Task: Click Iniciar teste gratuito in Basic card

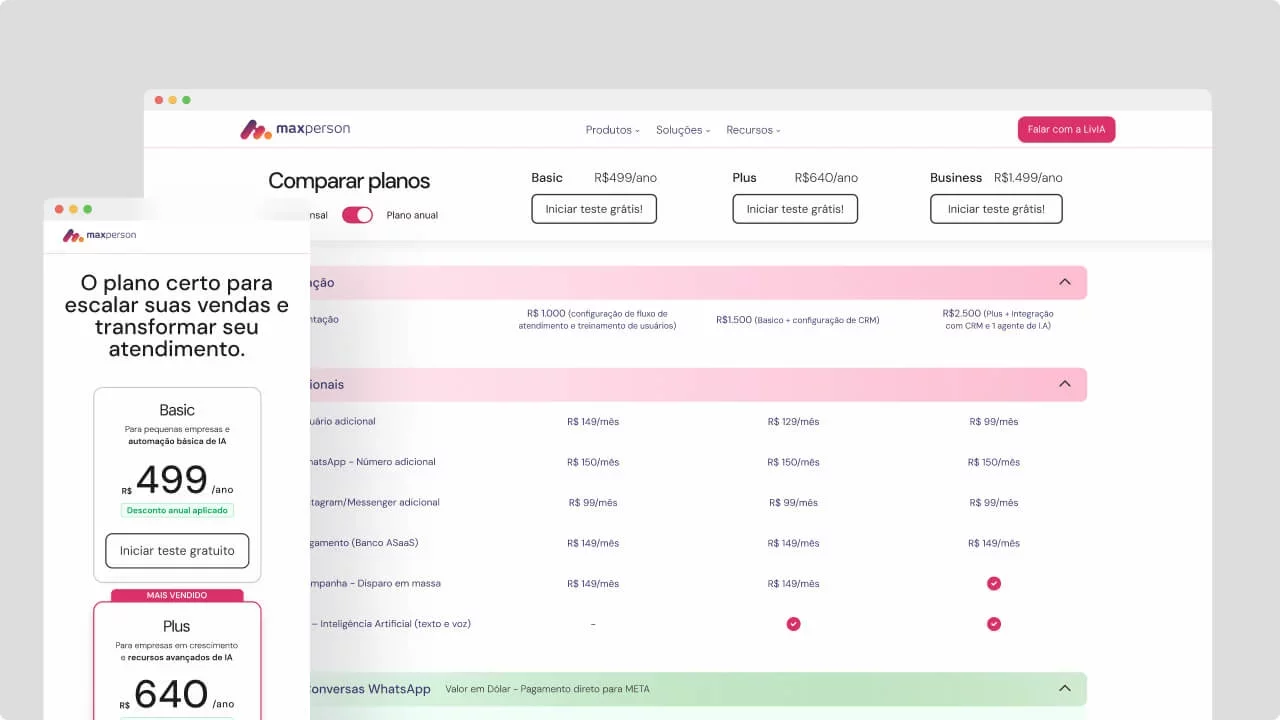Action: [177, 551]
